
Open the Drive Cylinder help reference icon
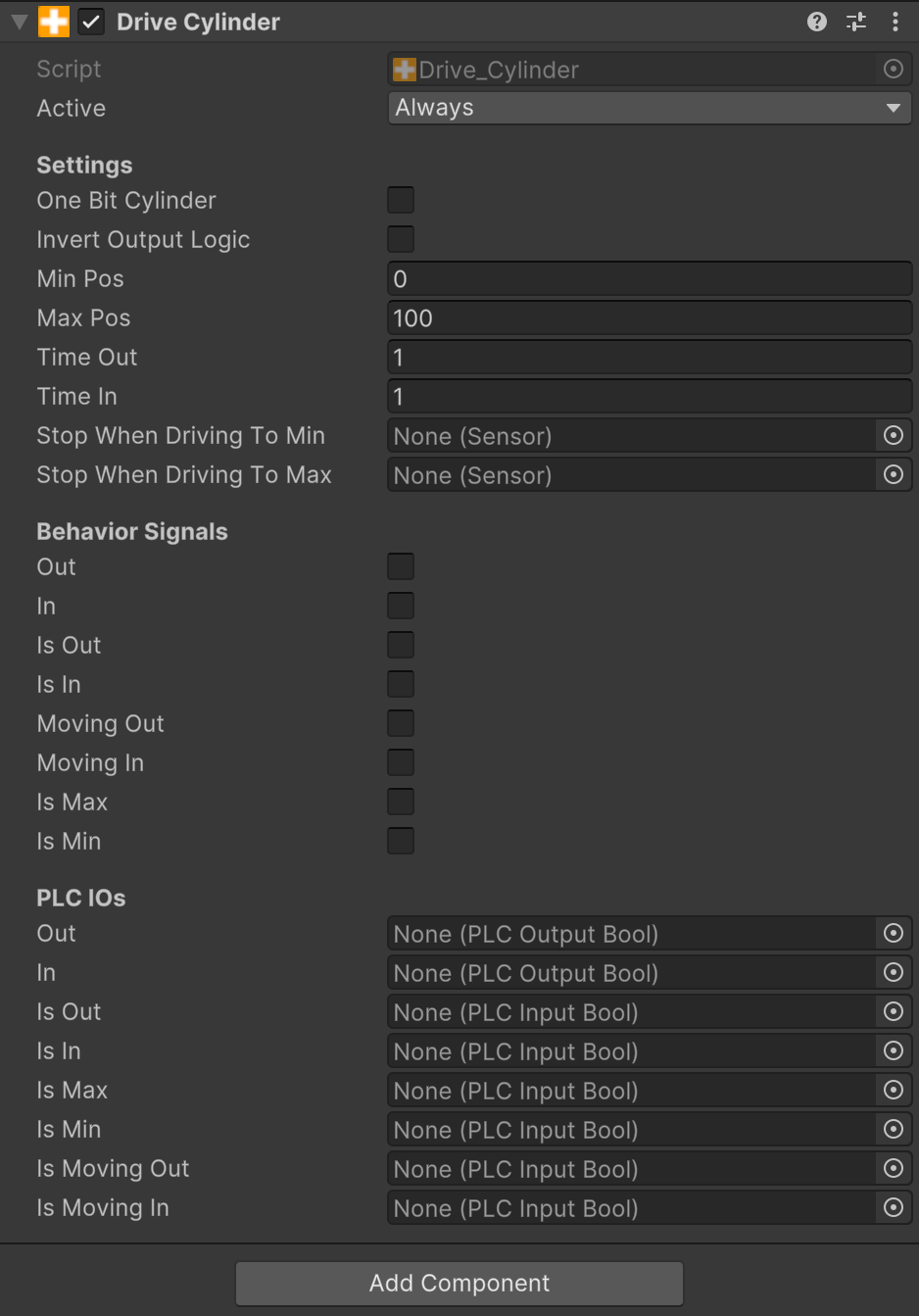[x=816, y=22]
